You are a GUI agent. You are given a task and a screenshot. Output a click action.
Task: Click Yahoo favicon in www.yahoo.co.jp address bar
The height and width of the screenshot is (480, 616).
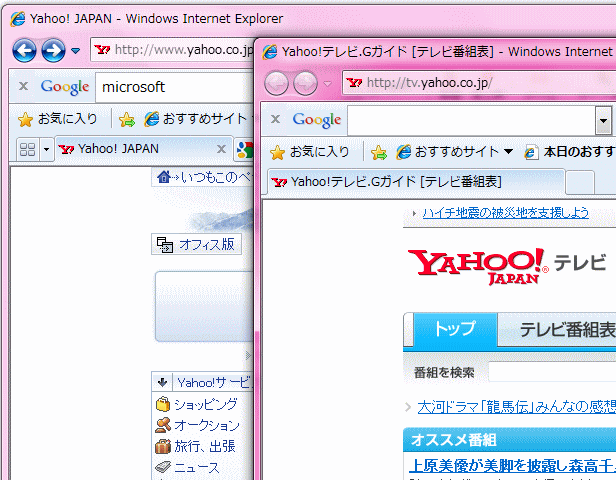tap(102, 50)
